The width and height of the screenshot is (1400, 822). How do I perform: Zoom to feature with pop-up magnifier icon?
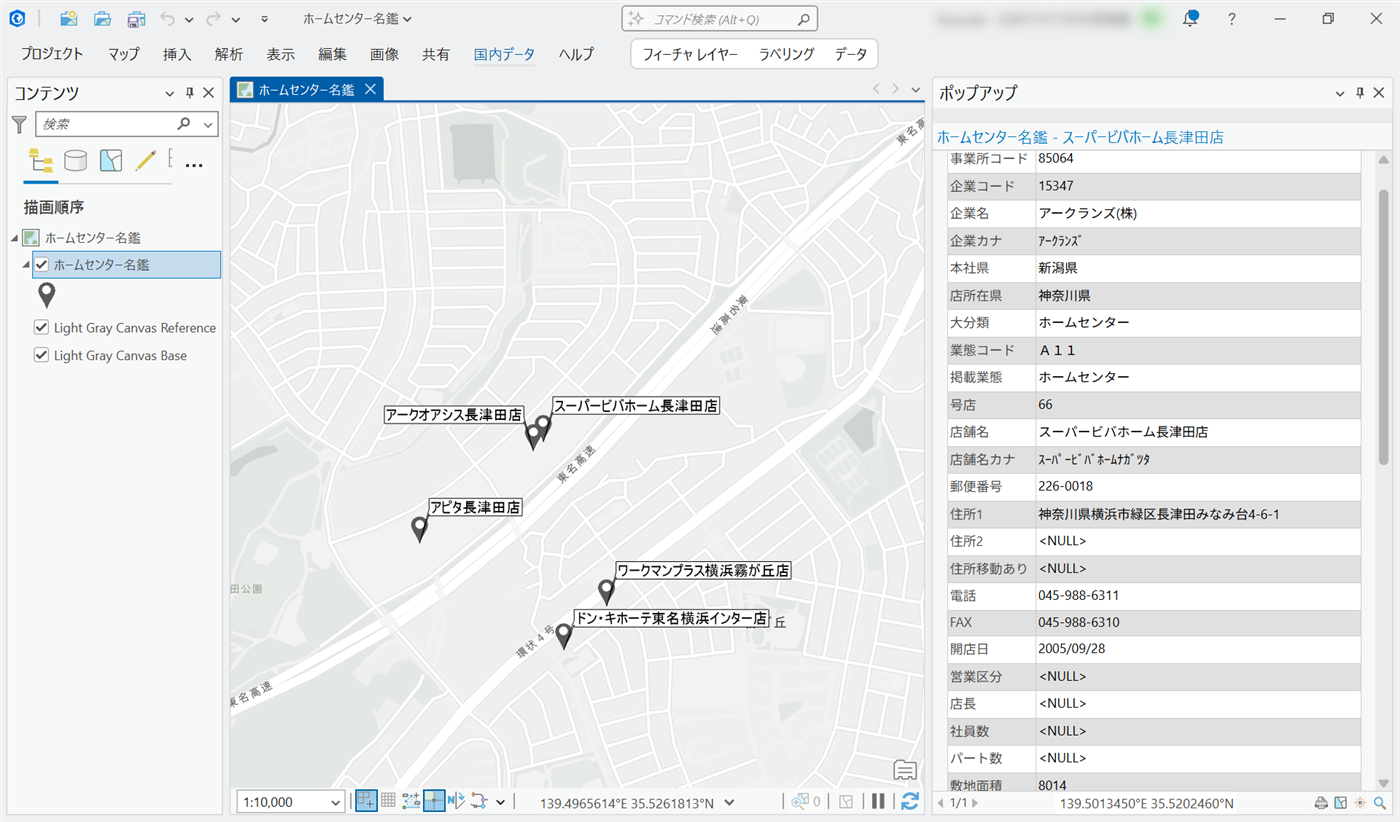[1380, 803]
